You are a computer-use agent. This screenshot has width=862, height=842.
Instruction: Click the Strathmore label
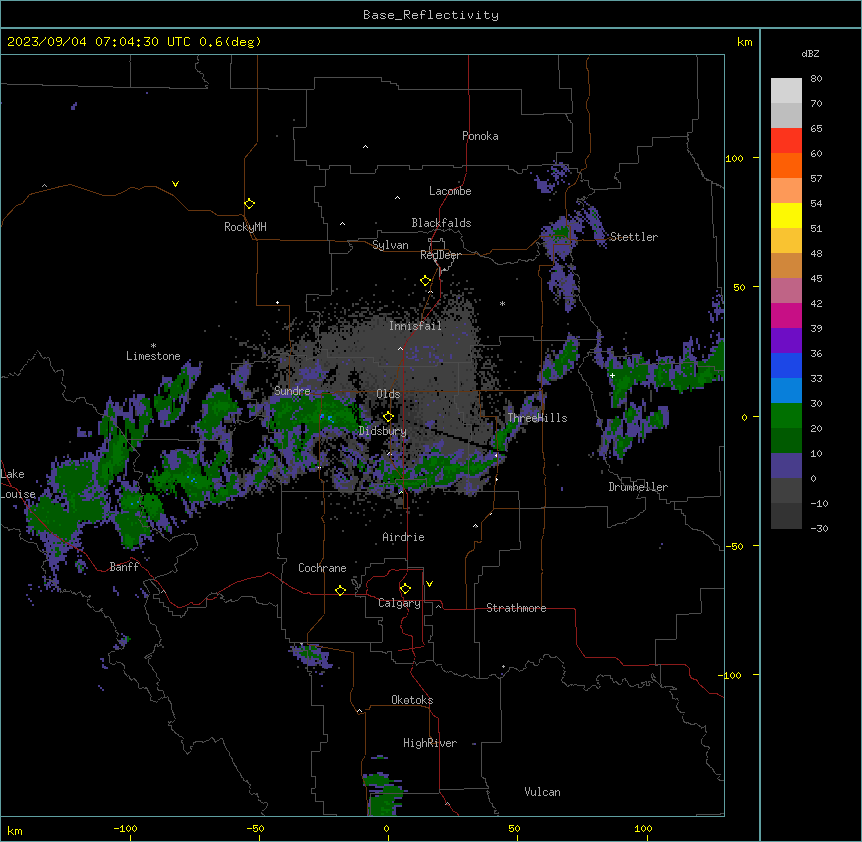click(x=516, y=608)
